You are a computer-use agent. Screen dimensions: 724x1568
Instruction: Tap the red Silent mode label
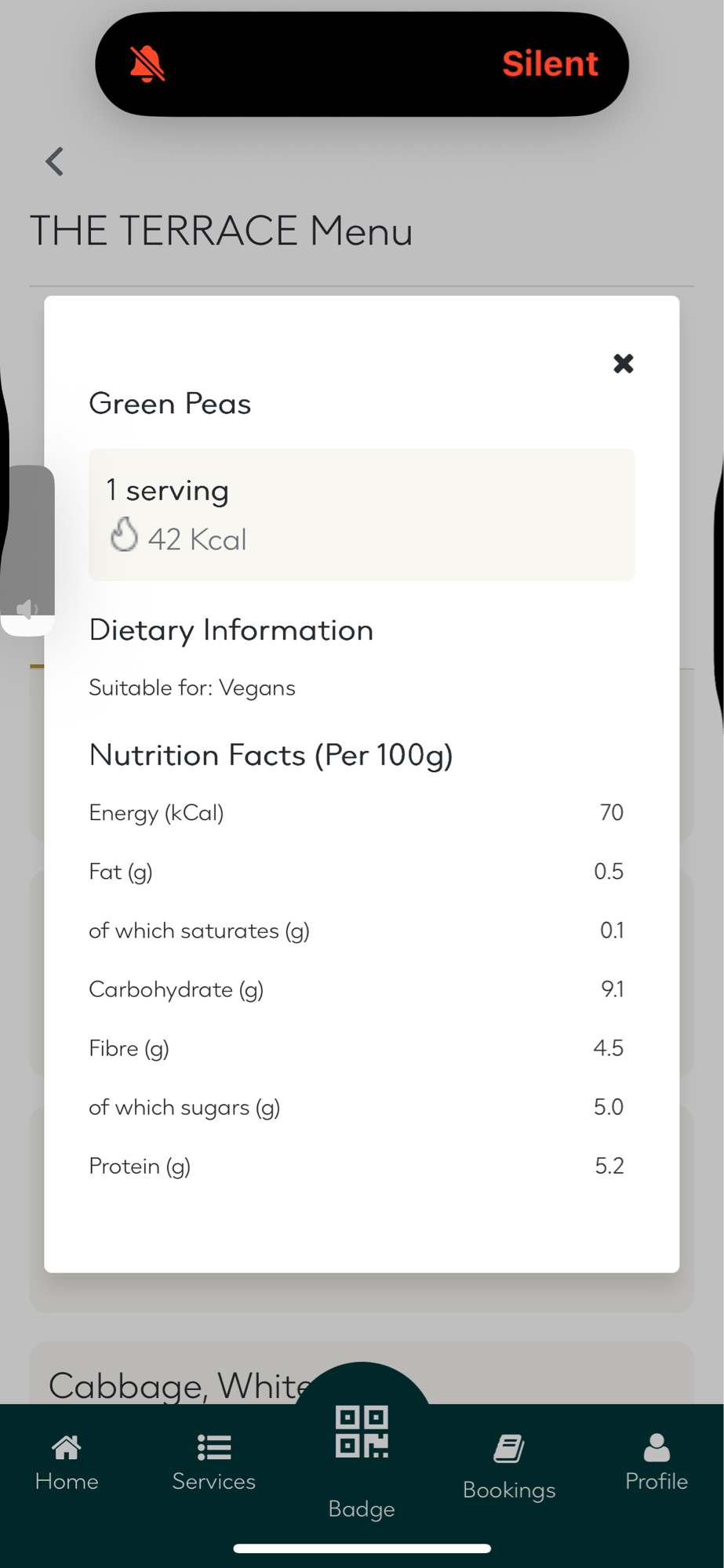(x=550, y=64)
